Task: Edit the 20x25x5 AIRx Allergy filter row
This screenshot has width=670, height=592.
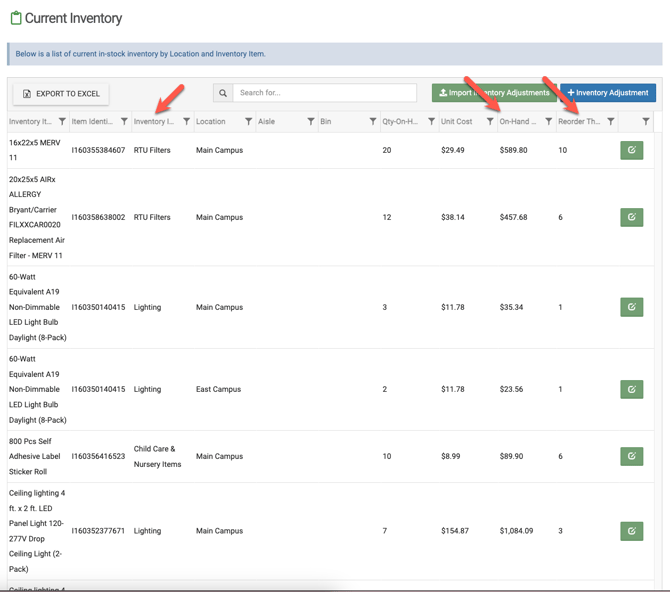Action: click(631, 217)
